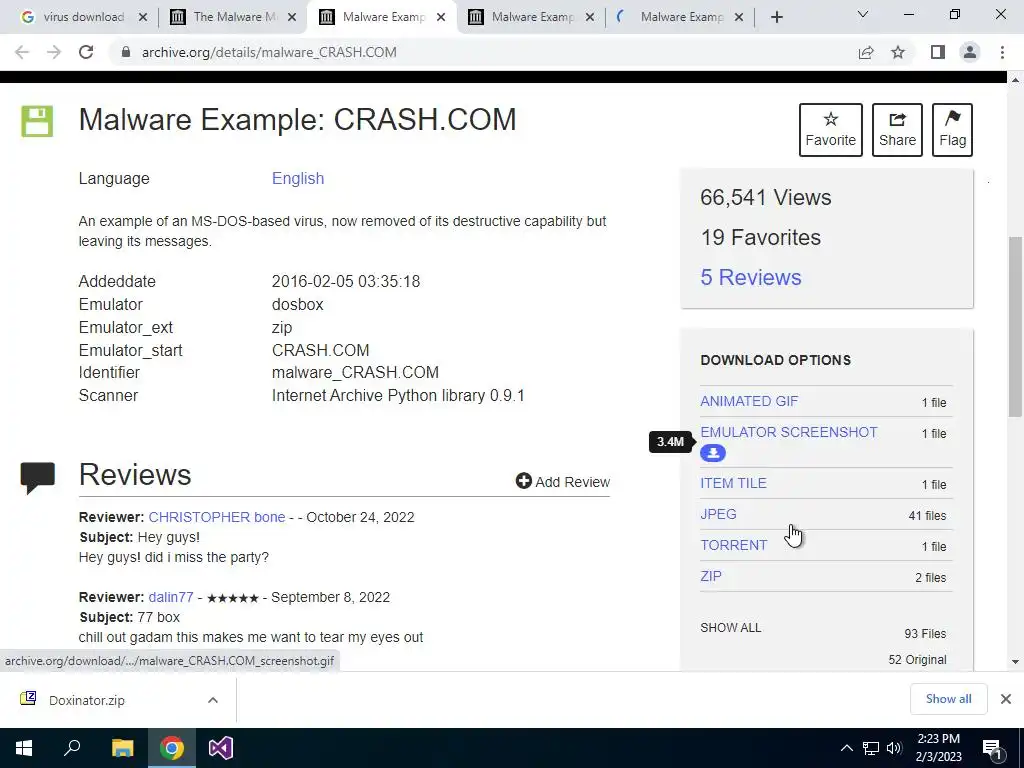
Task: Click the green floppy disk software icon
Action: (x=37, y=121)
